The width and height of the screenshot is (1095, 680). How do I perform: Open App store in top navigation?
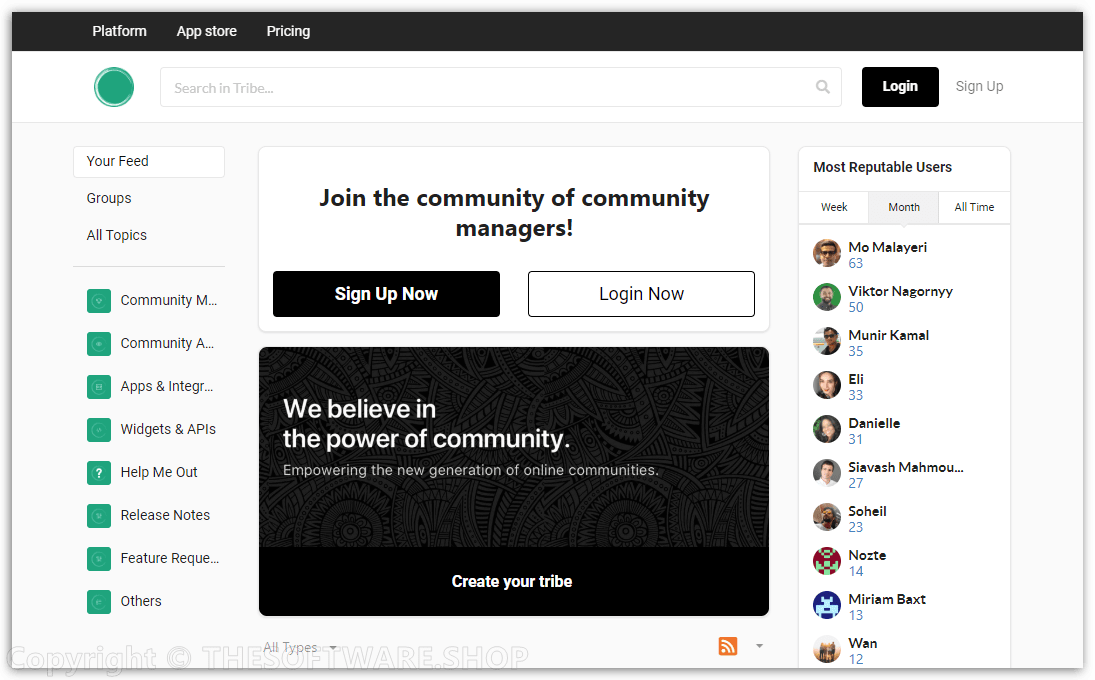click(207, 31)
